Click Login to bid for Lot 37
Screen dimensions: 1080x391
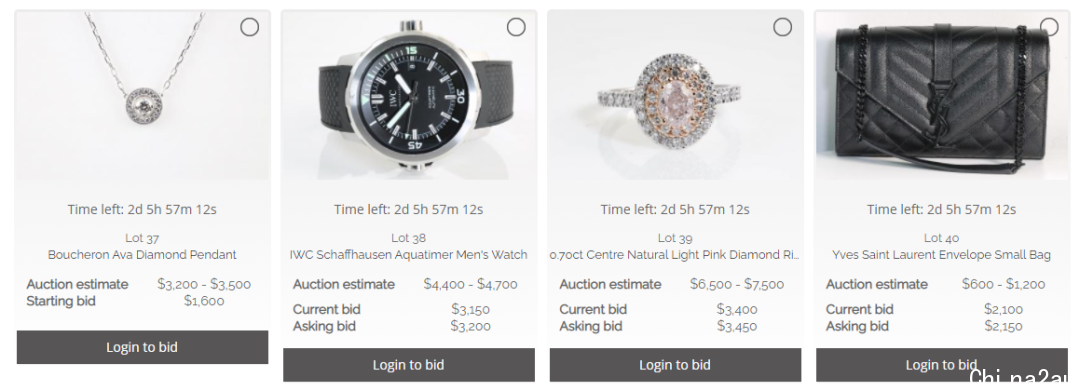[143, 347]
